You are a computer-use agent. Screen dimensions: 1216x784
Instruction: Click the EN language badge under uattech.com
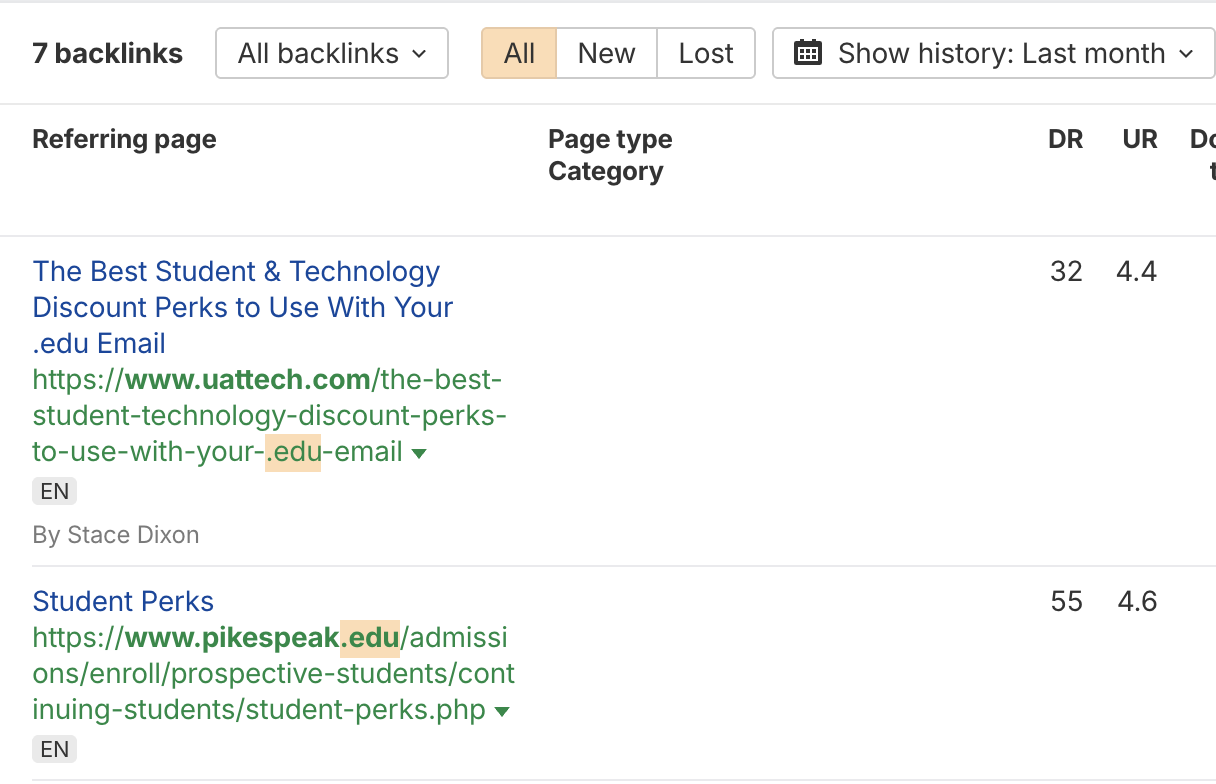pos(55,491)
